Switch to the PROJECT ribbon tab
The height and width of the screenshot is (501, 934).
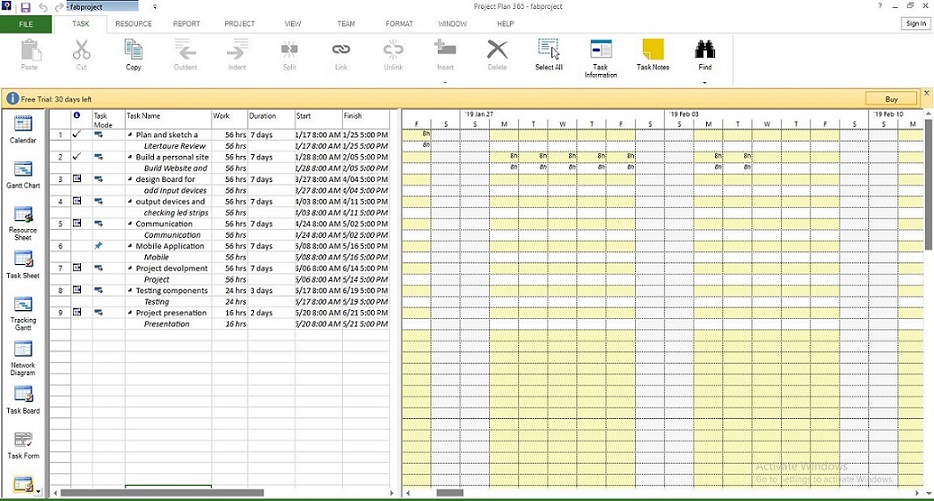[x=239, y=24]
